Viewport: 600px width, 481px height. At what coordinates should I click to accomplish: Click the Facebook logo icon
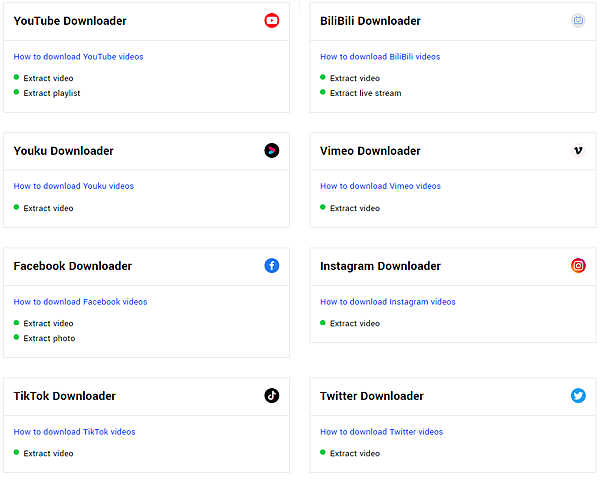[272, 266]
